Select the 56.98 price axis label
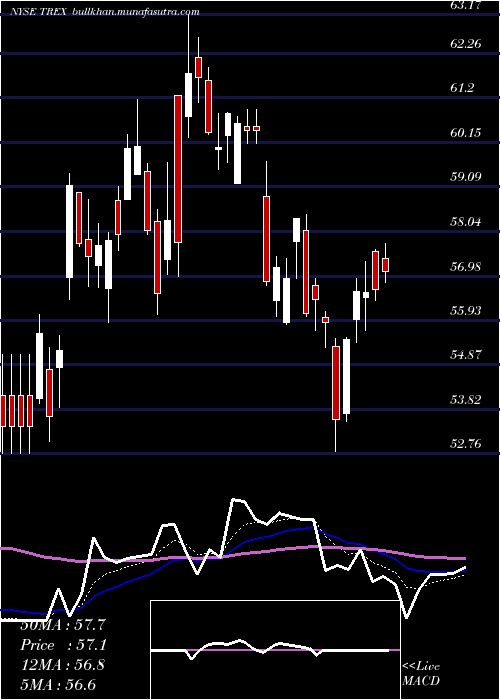 pyautogui.click(x=466, y=267)
